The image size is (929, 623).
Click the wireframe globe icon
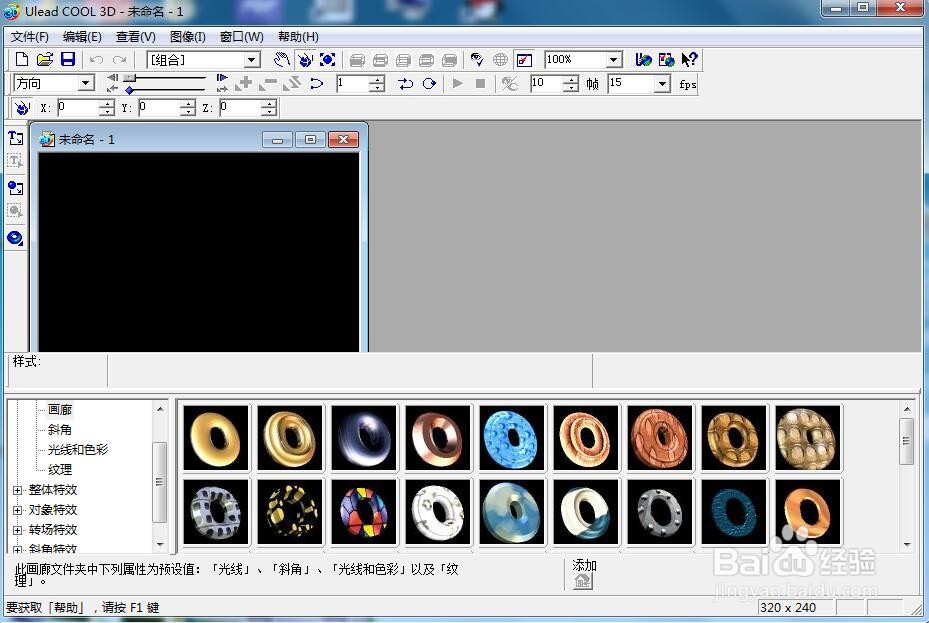[500, 59]
